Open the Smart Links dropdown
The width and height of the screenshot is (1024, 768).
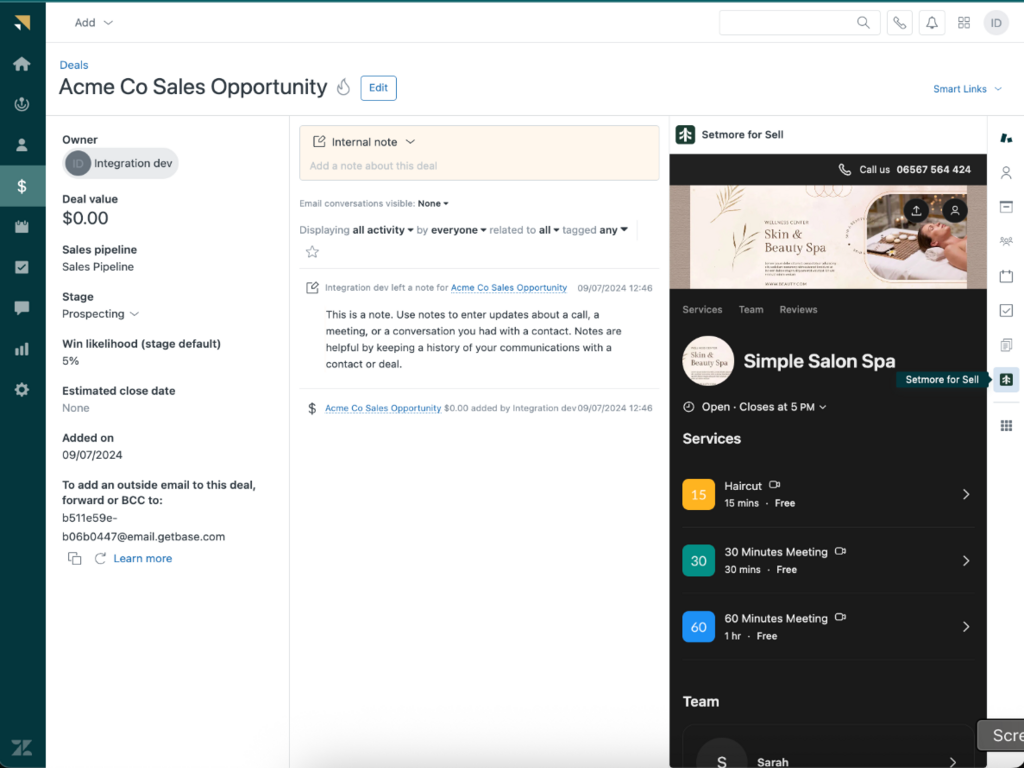[966, 89]
